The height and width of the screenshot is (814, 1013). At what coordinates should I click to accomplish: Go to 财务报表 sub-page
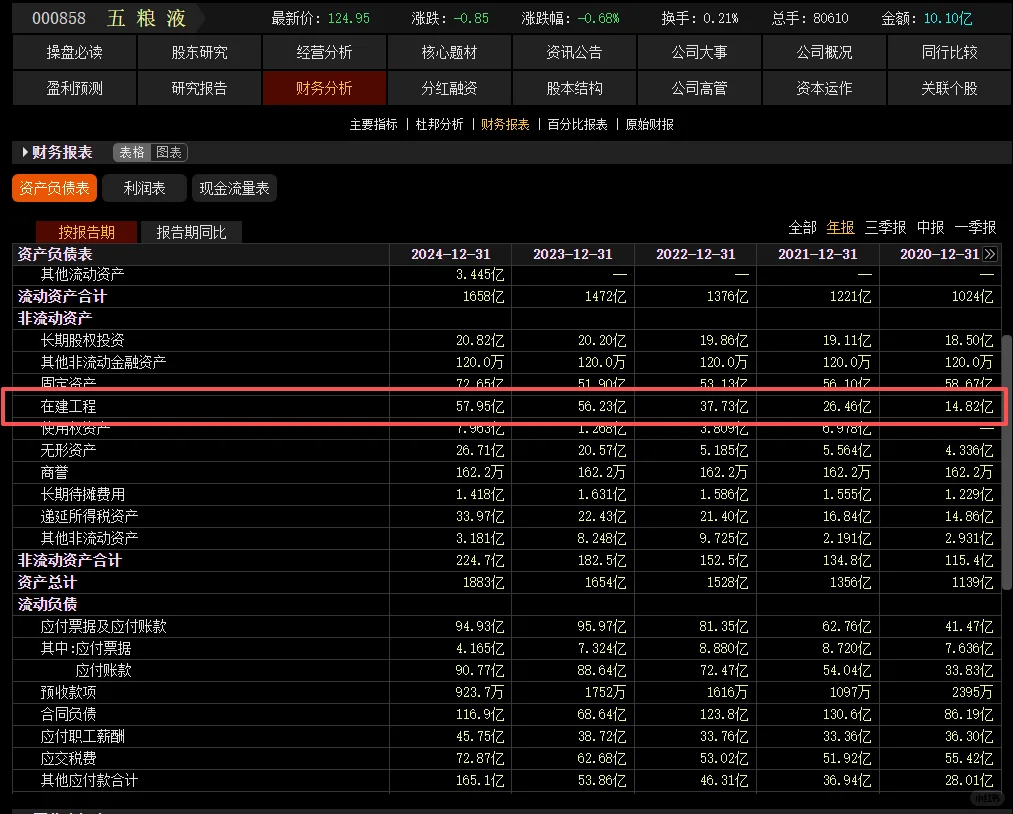[x=505, y=124]
